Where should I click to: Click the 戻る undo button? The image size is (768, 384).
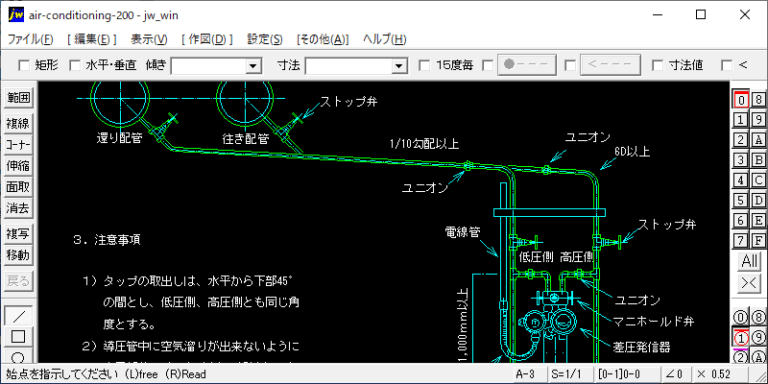[x=18, y=281]
